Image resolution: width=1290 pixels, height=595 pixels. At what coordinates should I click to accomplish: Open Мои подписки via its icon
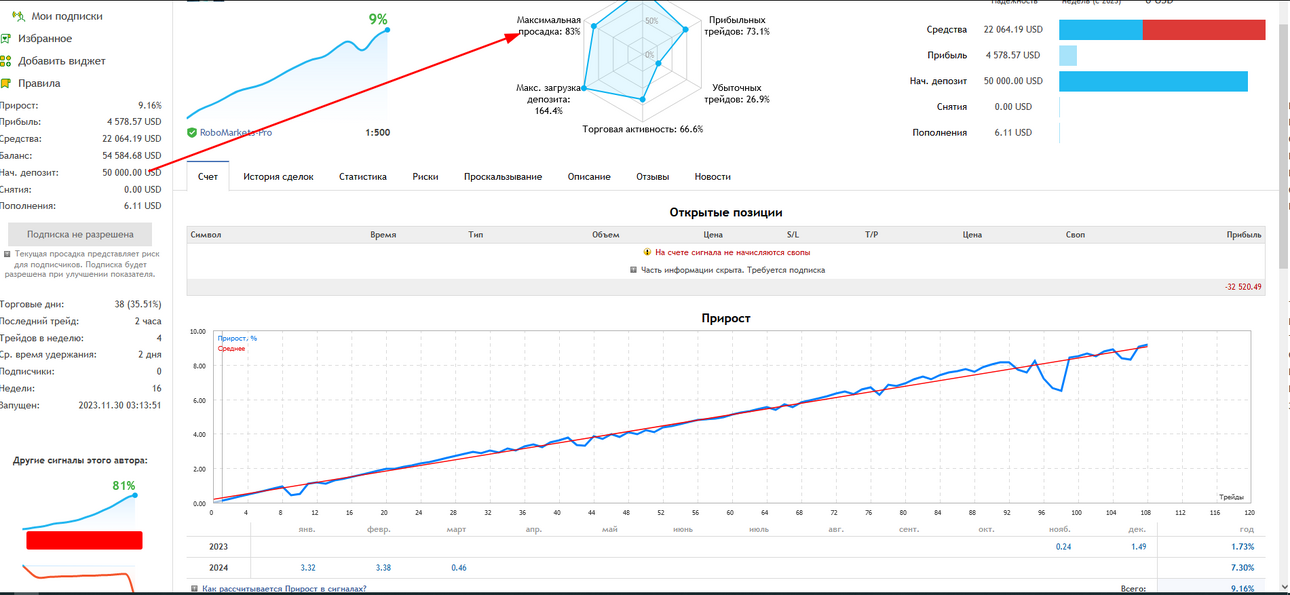(18, 16)
